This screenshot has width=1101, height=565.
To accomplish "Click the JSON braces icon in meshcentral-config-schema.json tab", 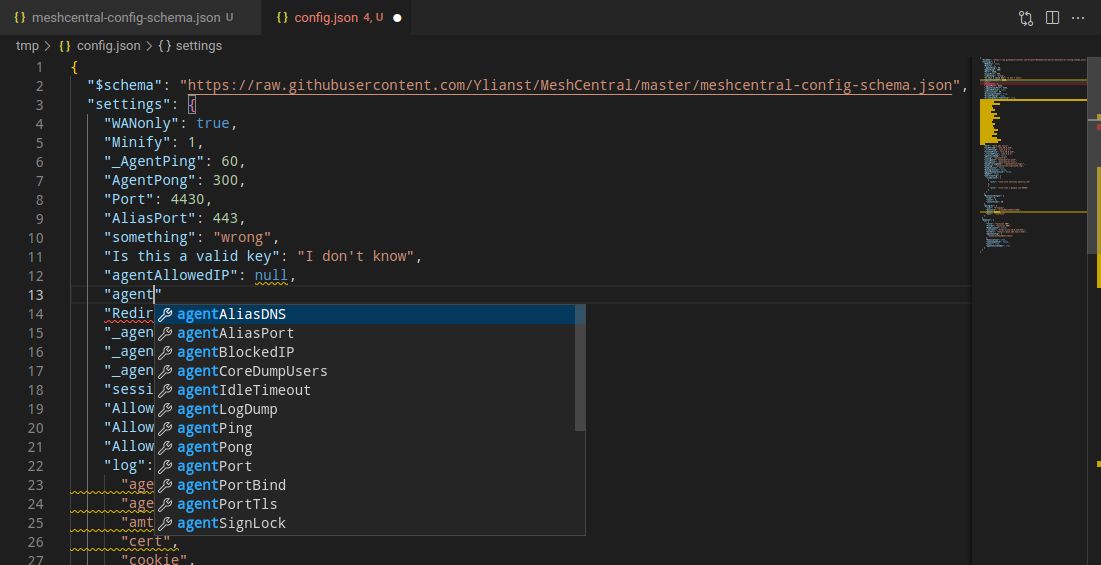I will (20, 18).
